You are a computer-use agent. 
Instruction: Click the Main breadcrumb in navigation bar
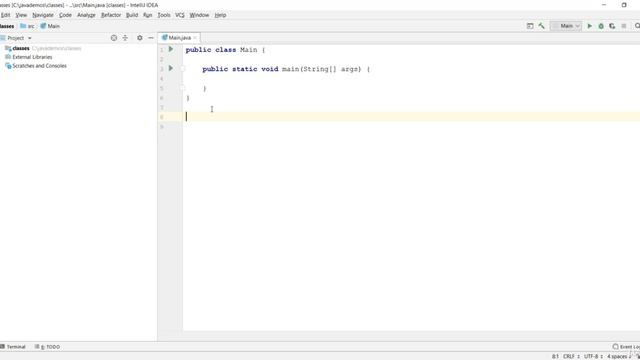click(x=50, y=26)
